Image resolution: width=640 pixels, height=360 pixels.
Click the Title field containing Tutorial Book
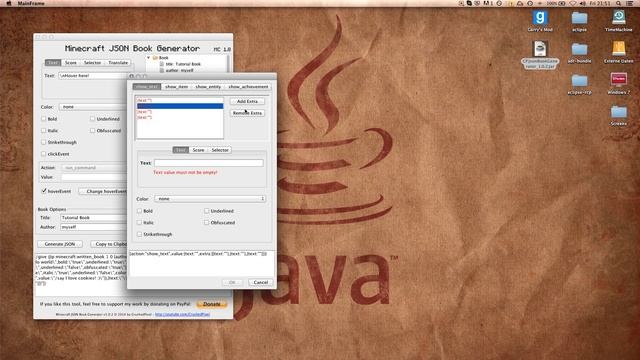[x=94, y=218]
